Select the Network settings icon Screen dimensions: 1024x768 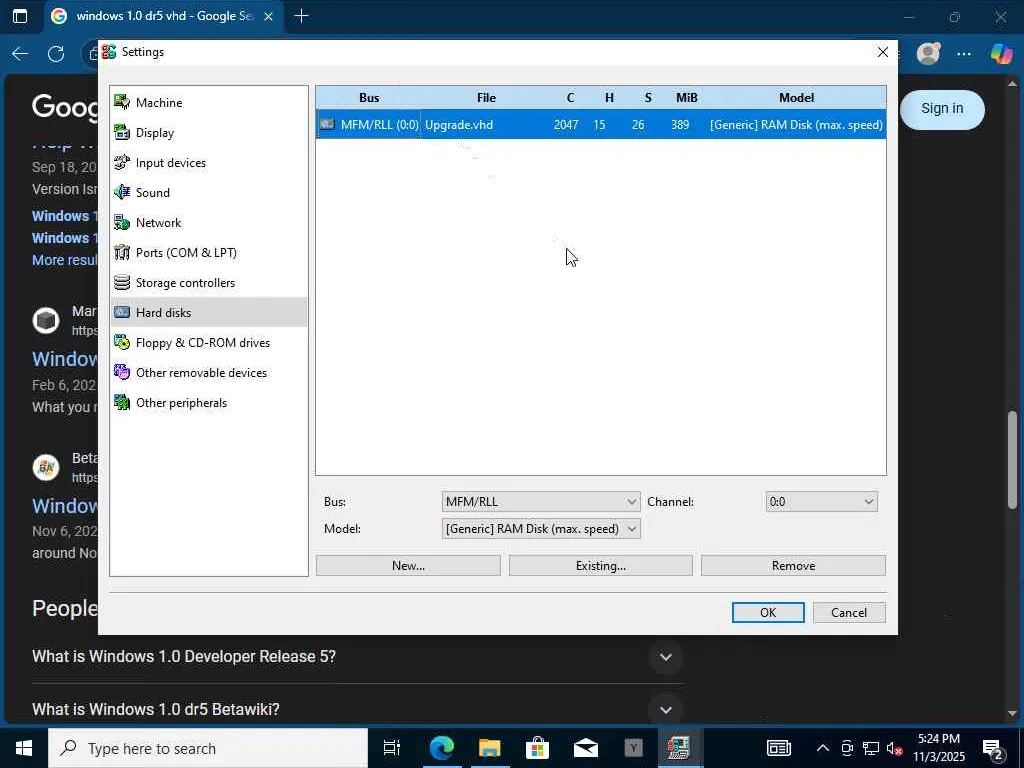click(x=122, y=222)
